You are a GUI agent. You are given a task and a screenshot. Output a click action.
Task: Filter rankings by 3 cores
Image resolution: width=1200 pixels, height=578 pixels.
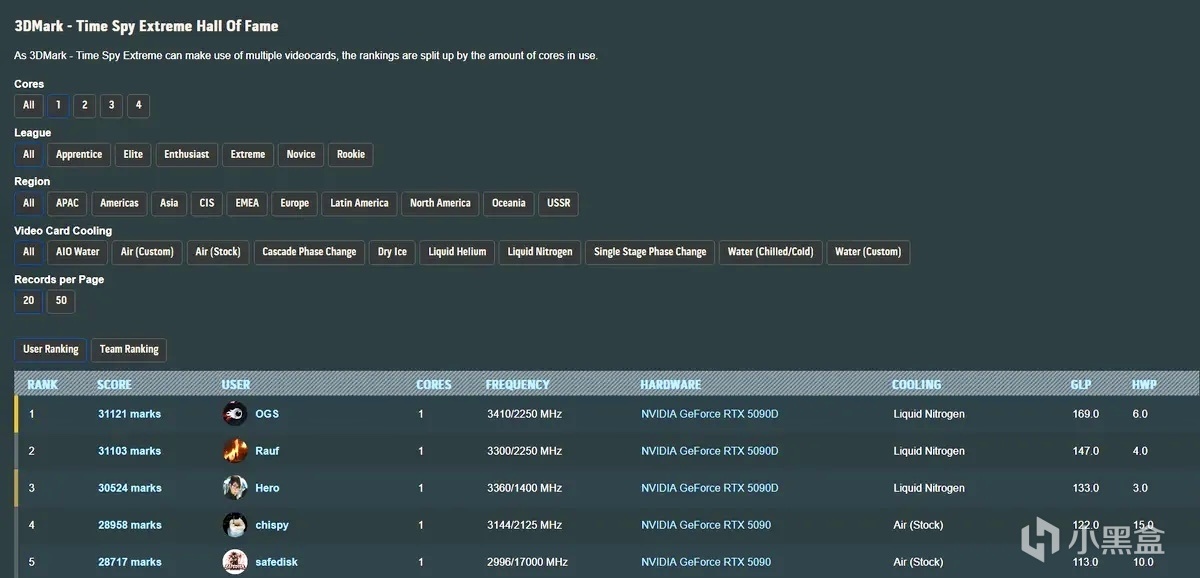[112, 105]
